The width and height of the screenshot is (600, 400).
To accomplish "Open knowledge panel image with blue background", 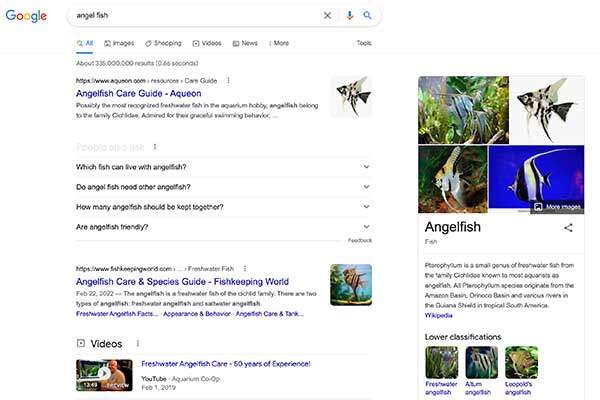I will (536, 176).
